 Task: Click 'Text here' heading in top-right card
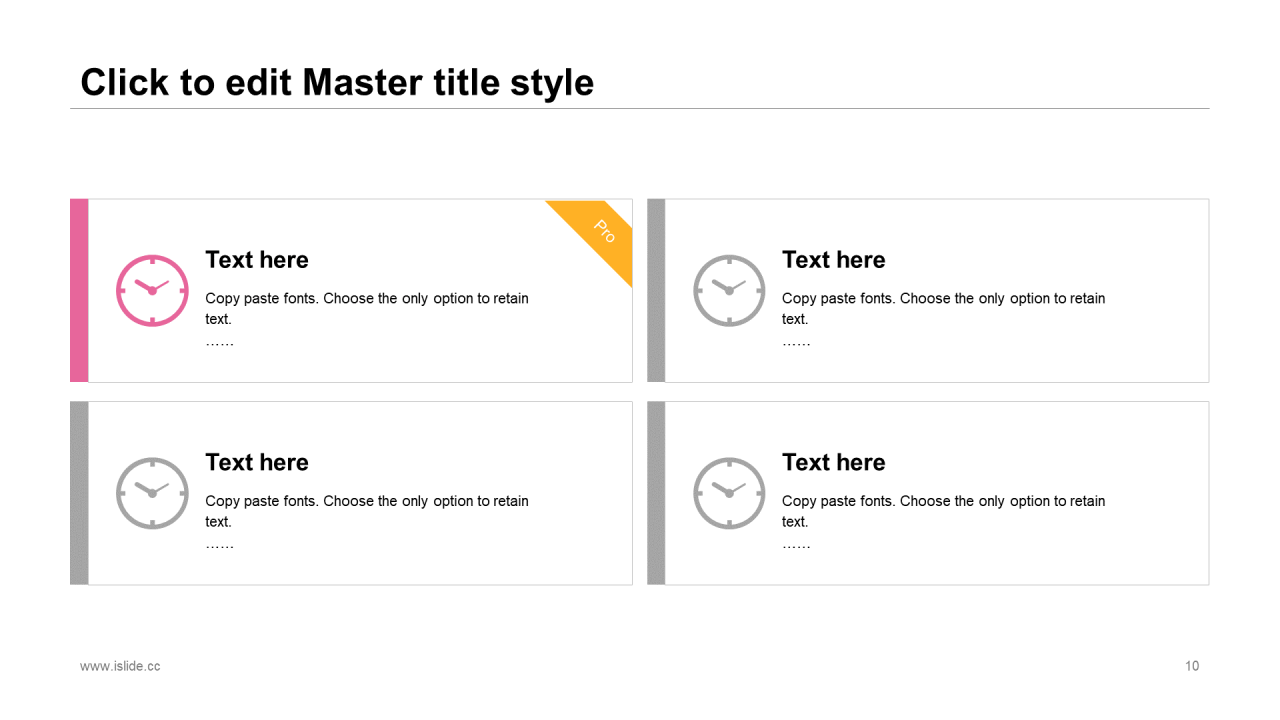tap(834, 260)
